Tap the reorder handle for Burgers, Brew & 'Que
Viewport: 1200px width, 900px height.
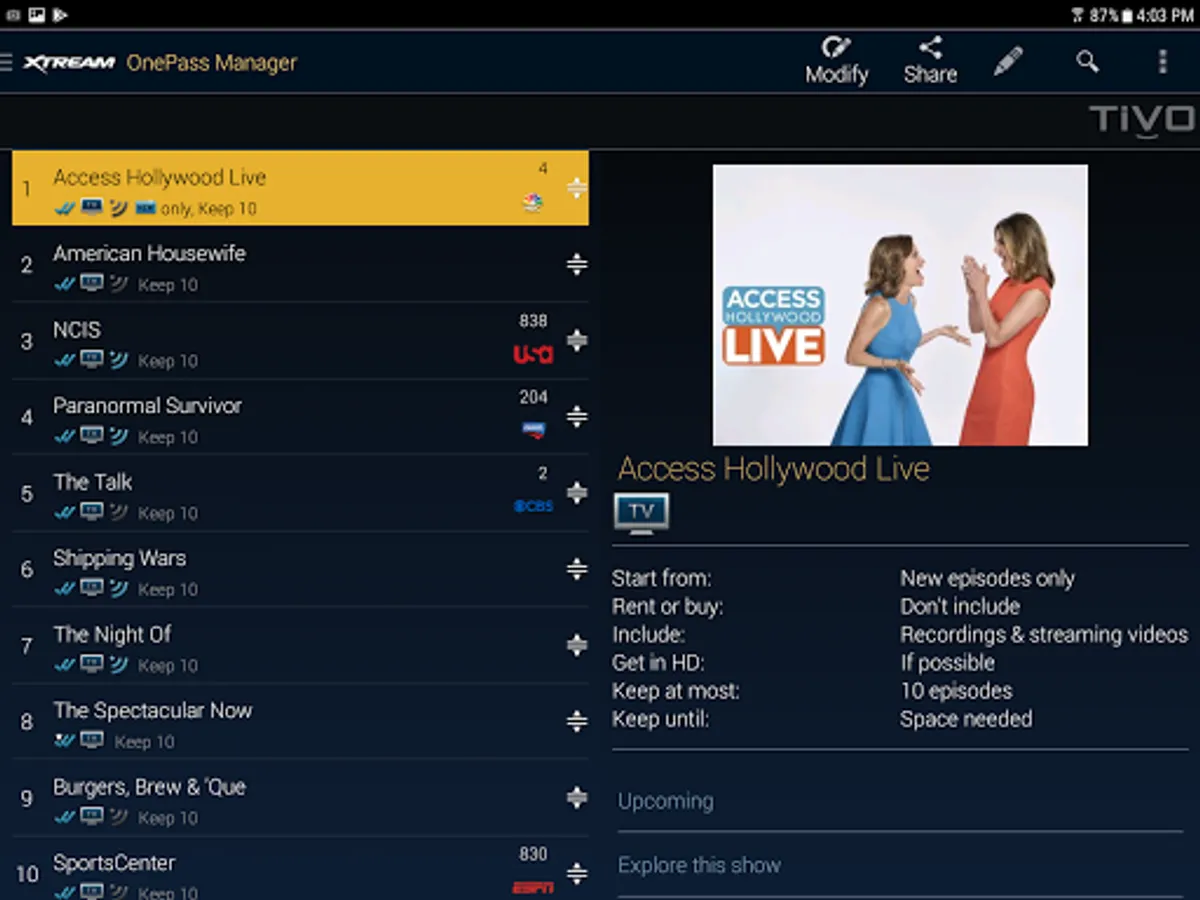(576, 797)
